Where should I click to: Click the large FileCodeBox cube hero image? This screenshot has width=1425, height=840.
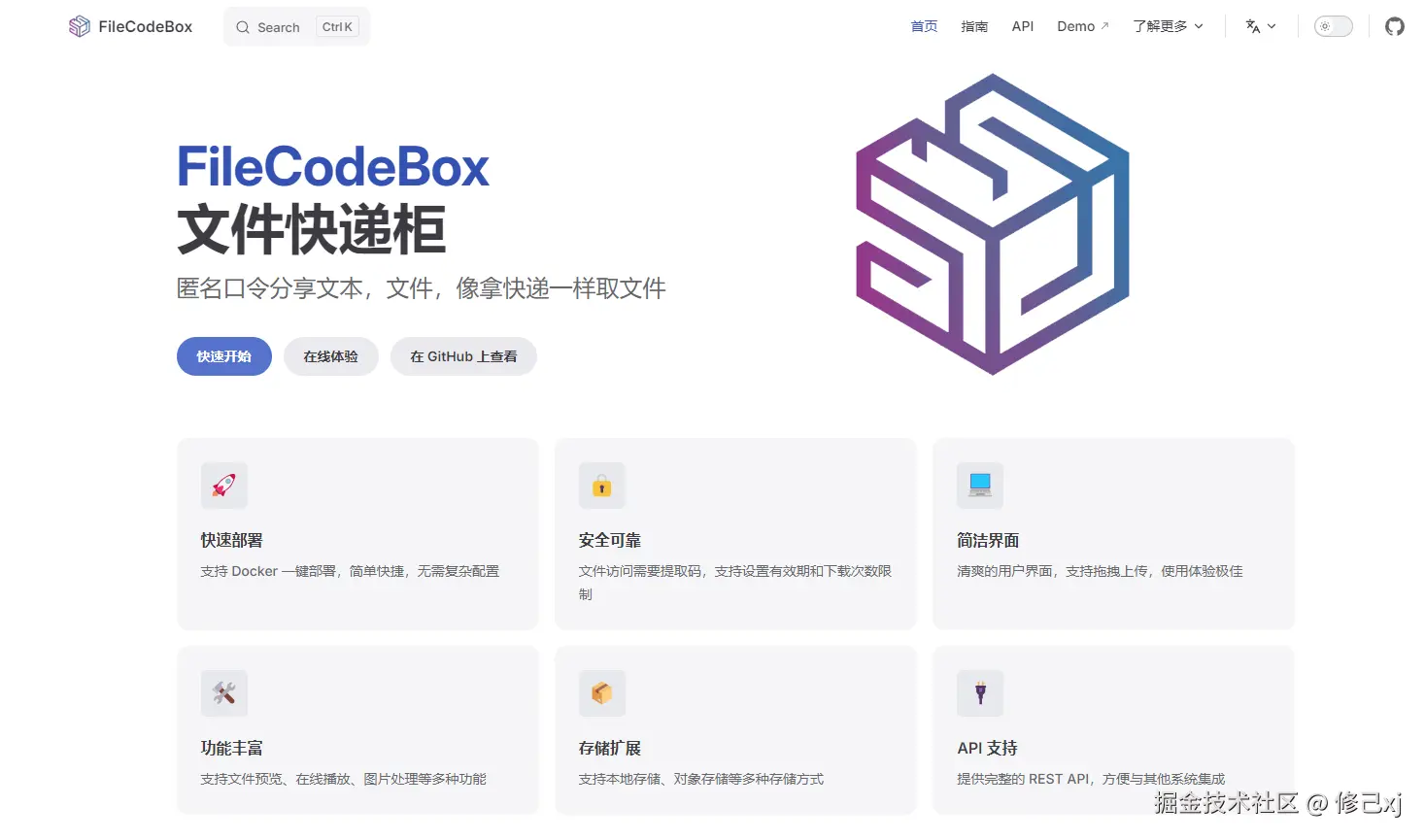993,224
